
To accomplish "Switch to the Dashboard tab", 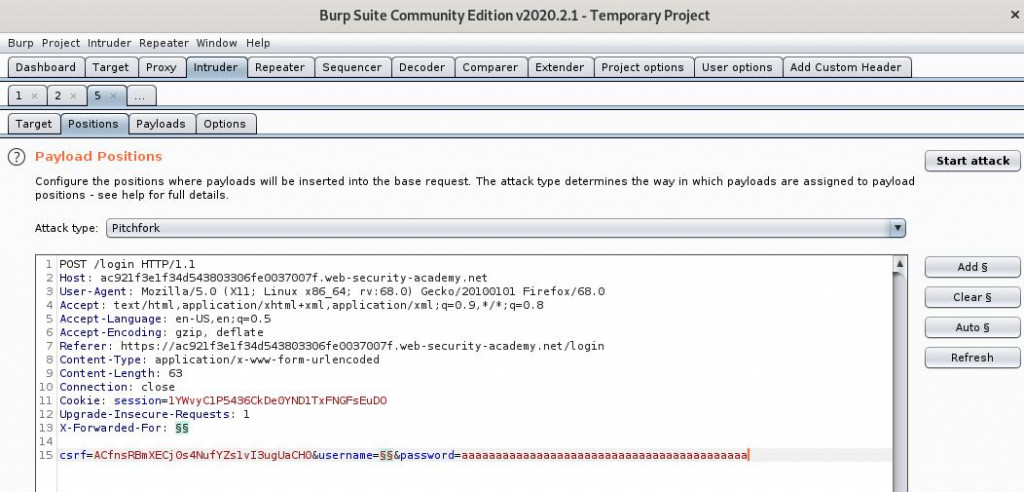I will 46,67.
